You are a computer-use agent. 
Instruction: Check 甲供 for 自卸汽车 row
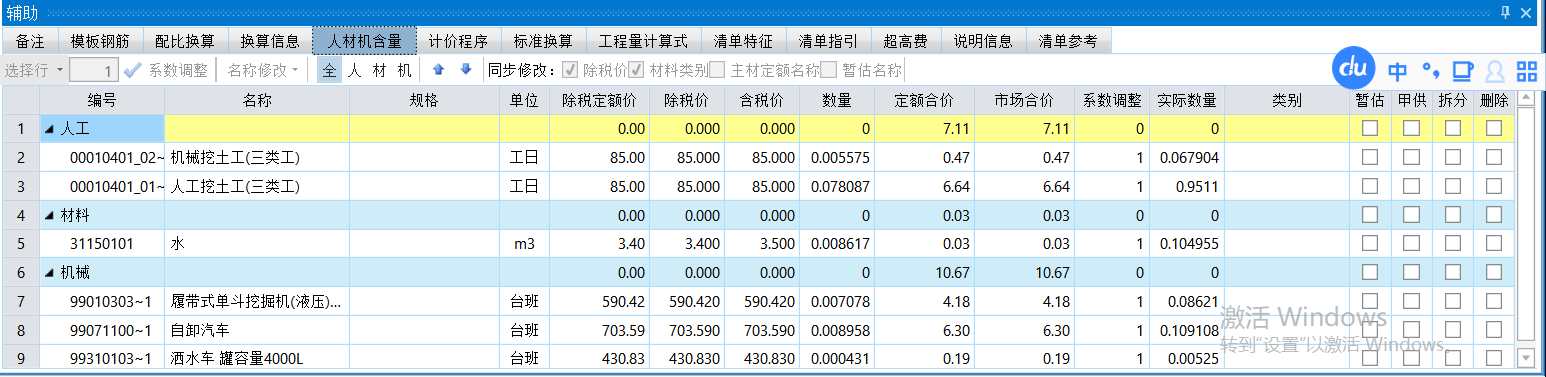tap(1411, 329)
